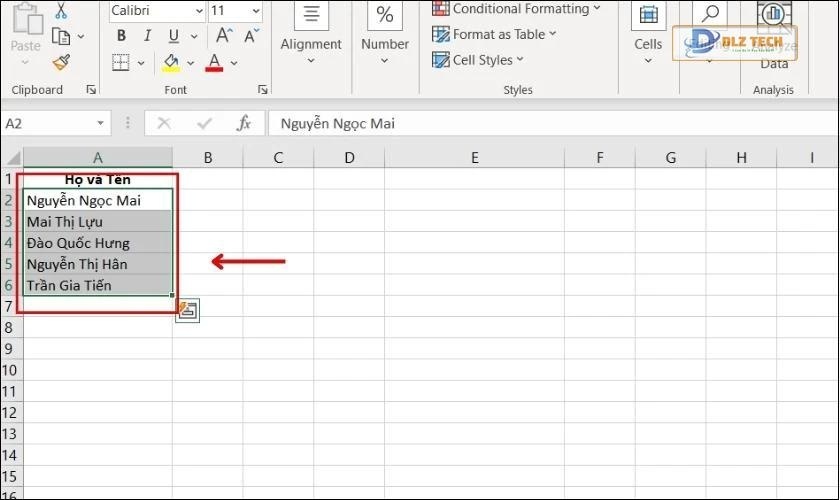Select row 15 header
This screenshot has width=840, height=500.
9,476
